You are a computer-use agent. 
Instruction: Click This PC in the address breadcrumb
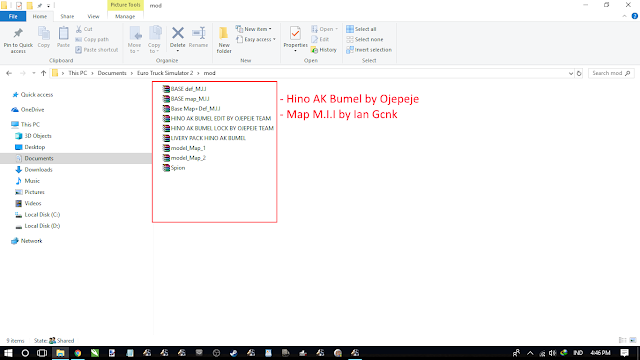tap(78, 73)
